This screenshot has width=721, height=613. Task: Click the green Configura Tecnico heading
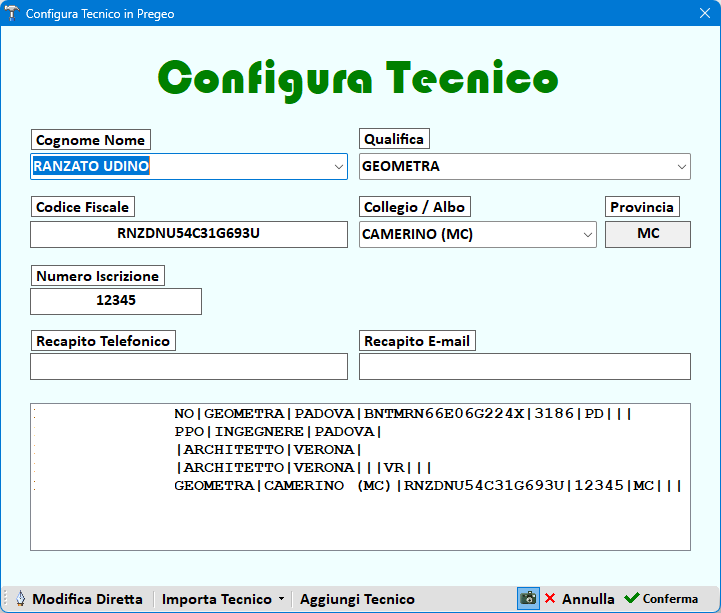coord(358,80)
